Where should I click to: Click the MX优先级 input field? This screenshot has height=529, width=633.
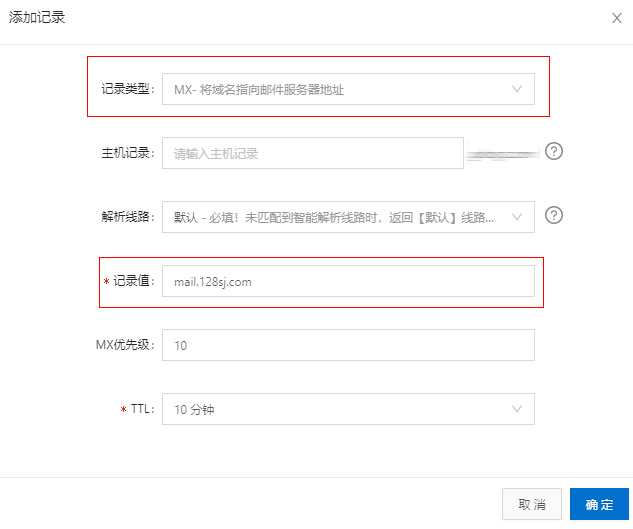[x=348, y=345]
